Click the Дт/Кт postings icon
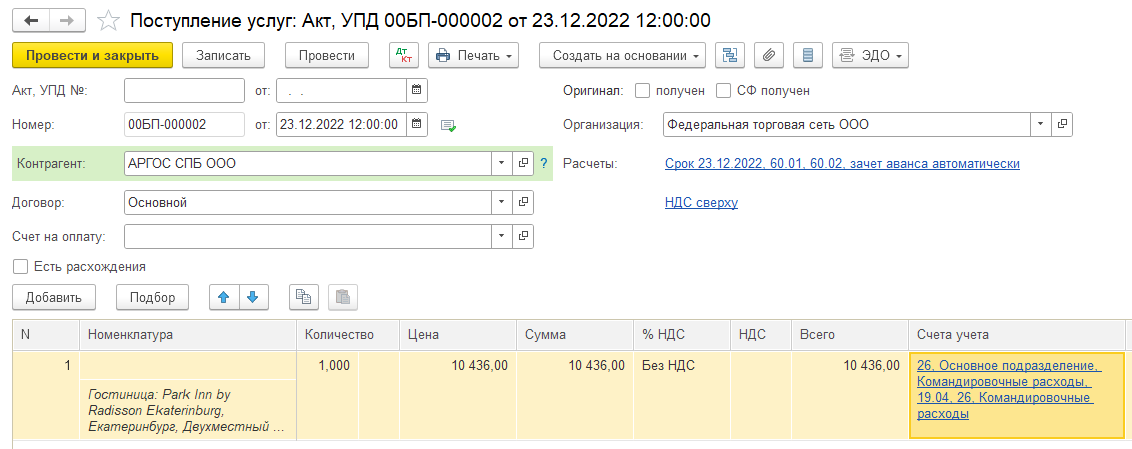Viewport: 1132px width, 449px height. coord(404,56)
